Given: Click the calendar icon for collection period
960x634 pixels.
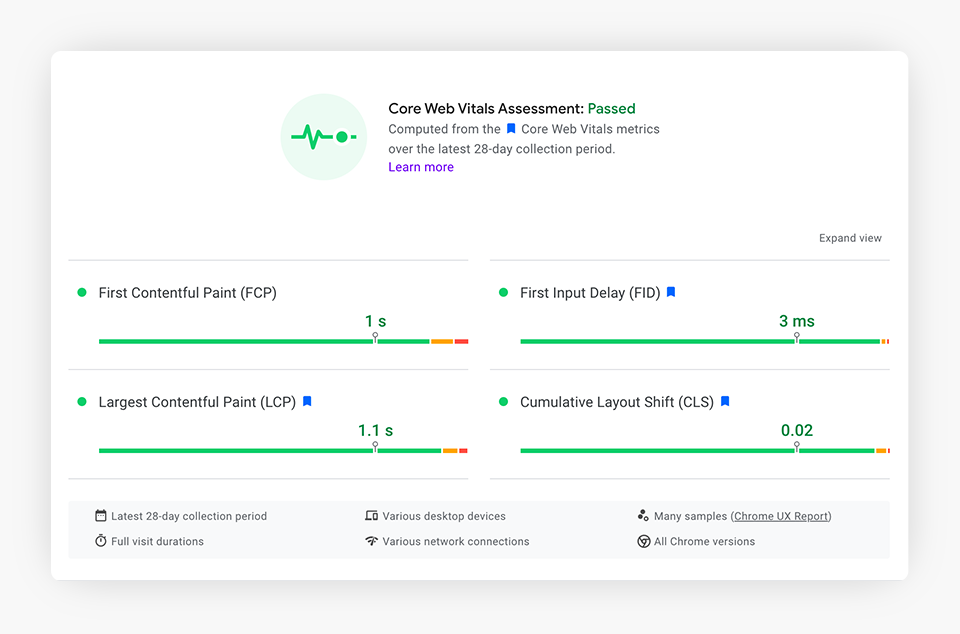Looking at the screenshot, I should coord(101,516).
